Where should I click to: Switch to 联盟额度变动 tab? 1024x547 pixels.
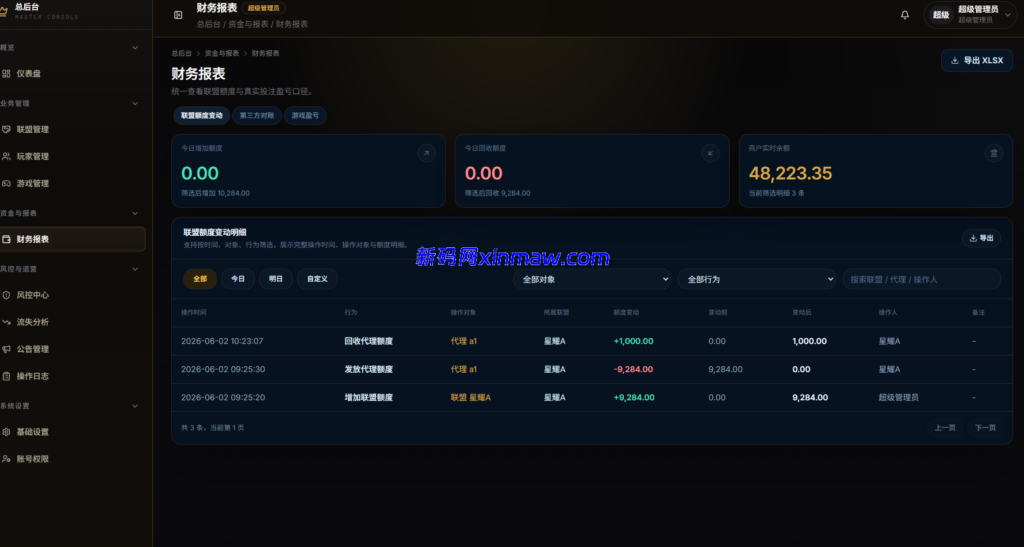tap(202, 116)
